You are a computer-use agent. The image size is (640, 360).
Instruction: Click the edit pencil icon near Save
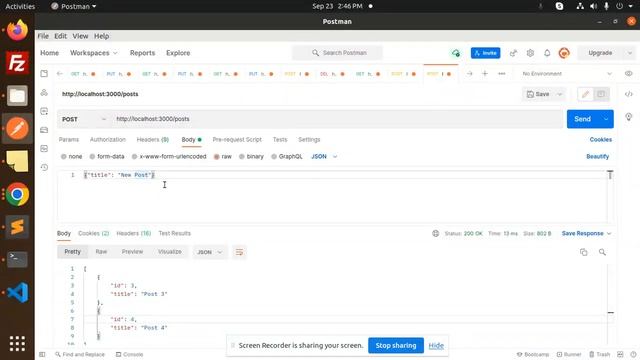pyautogui.click(x=585, y=94)
